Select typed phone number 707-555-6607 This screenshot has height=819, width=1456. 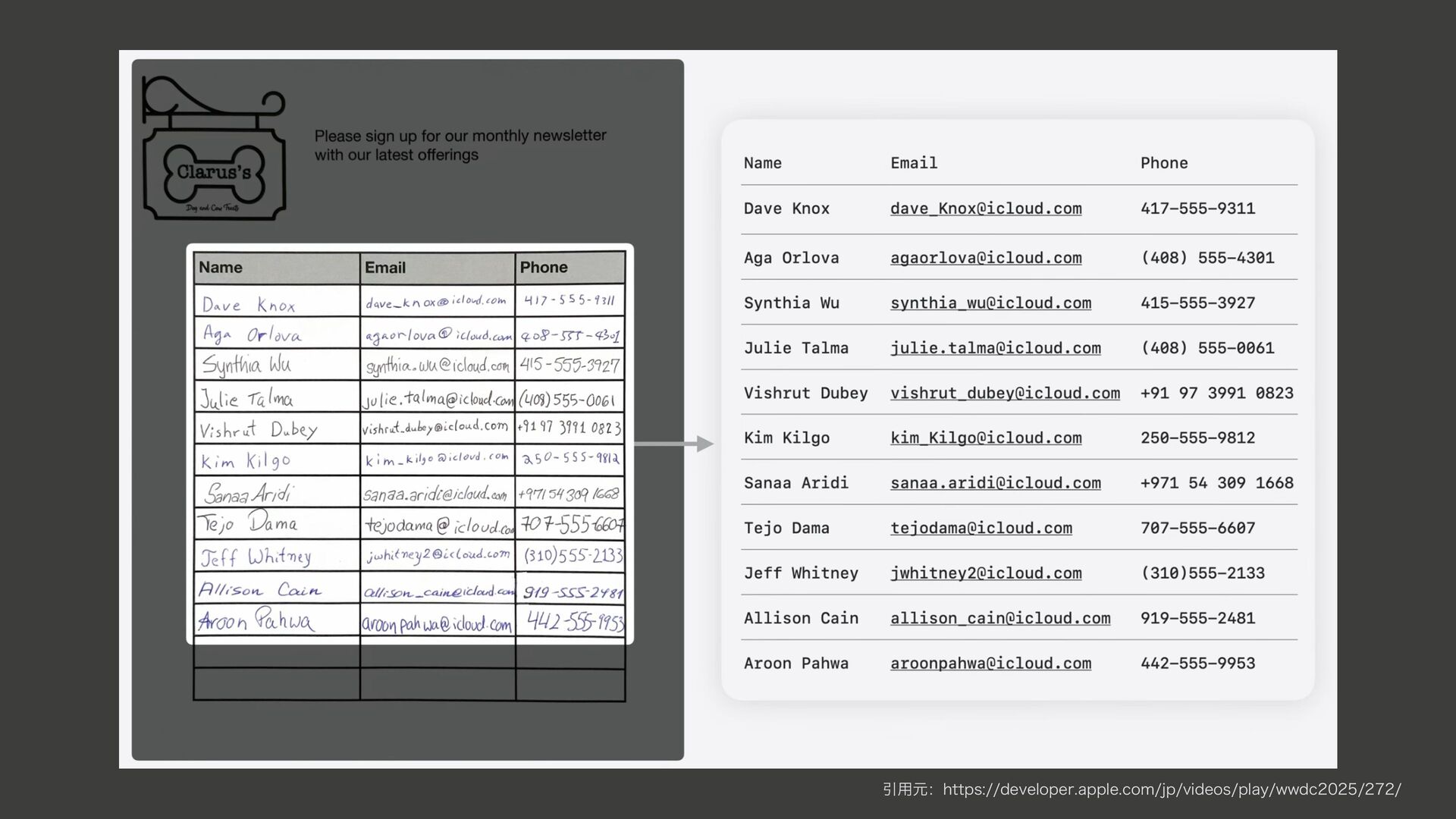[1197, 528]
